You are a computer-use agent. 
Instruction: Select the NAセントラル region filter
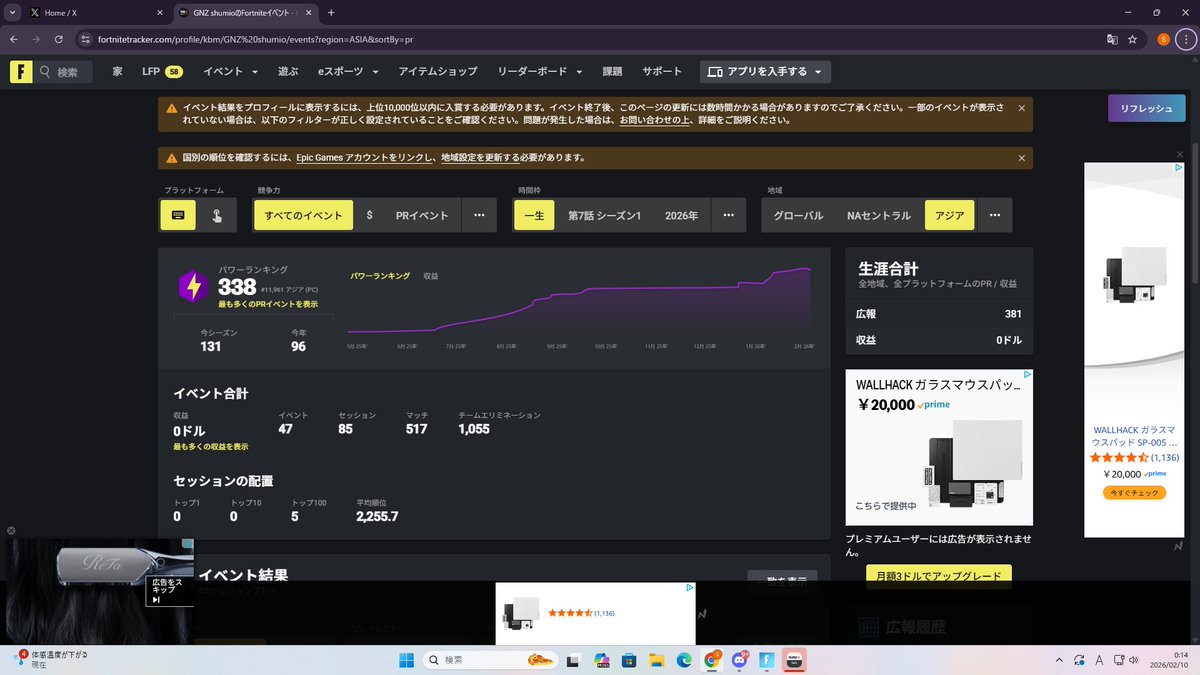click(879, 215)
